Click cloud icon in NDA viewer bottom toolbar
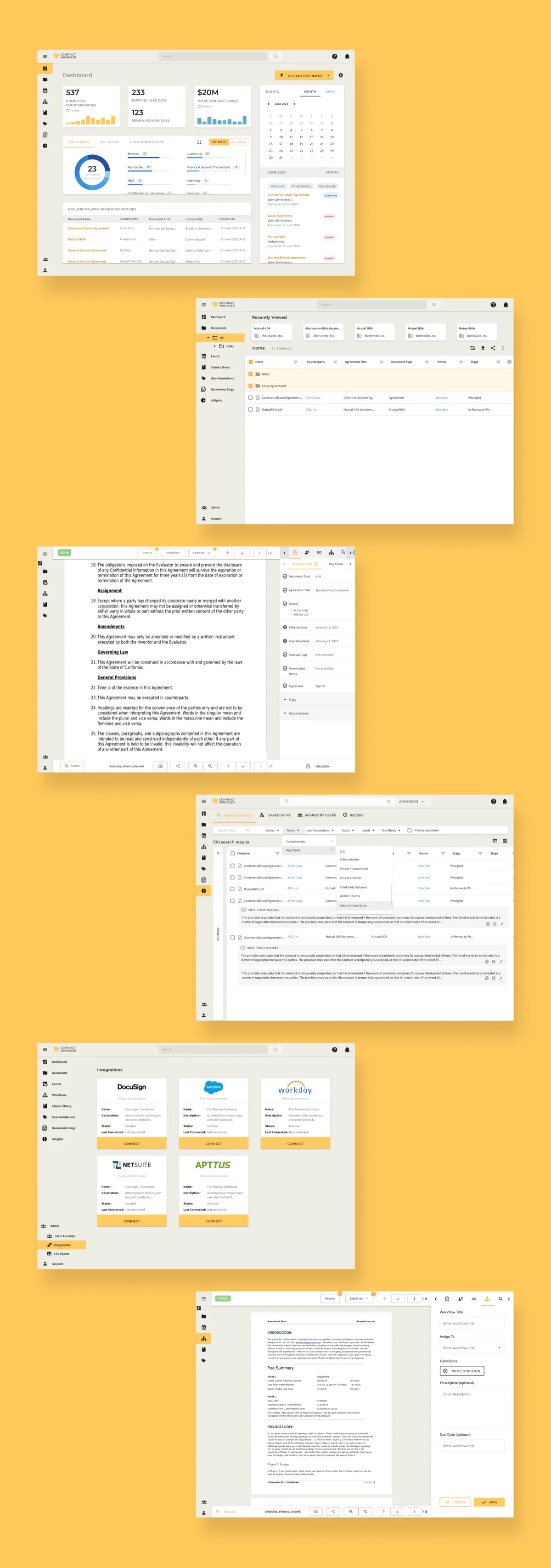This screenshot has height=1568, width=551. 161,766
